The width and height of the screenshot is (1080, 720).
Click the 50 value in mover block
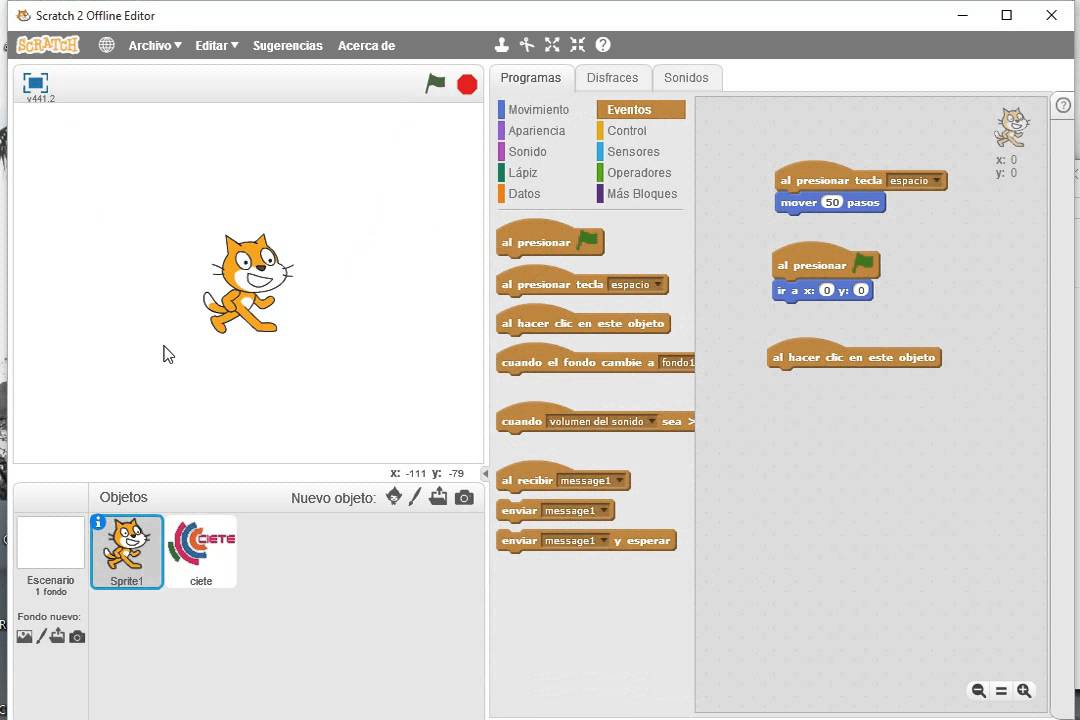[x=832, y=203]
